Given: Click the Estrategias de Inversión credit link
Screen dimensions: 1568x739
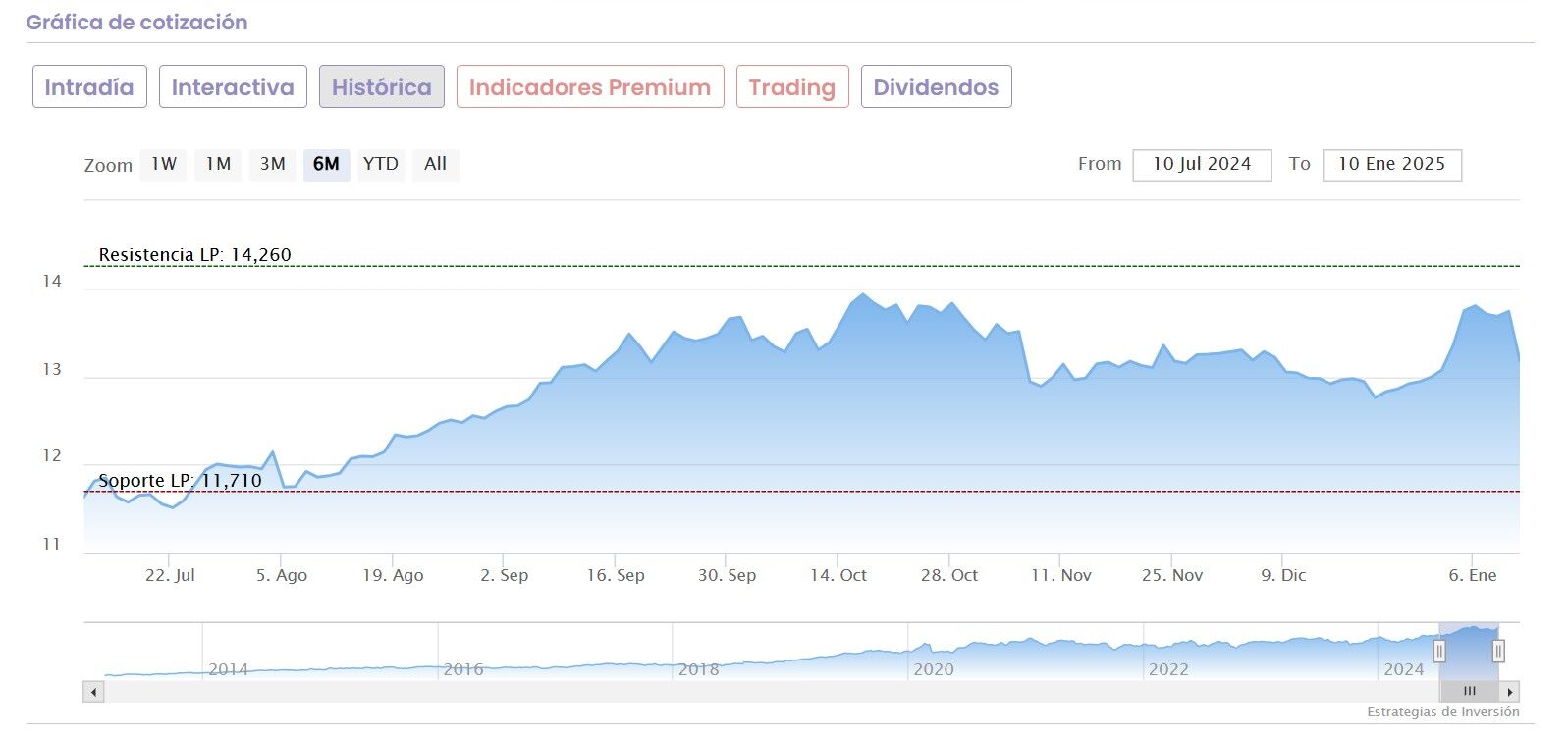Looking at the screenshot, I should pos(1442,712).
